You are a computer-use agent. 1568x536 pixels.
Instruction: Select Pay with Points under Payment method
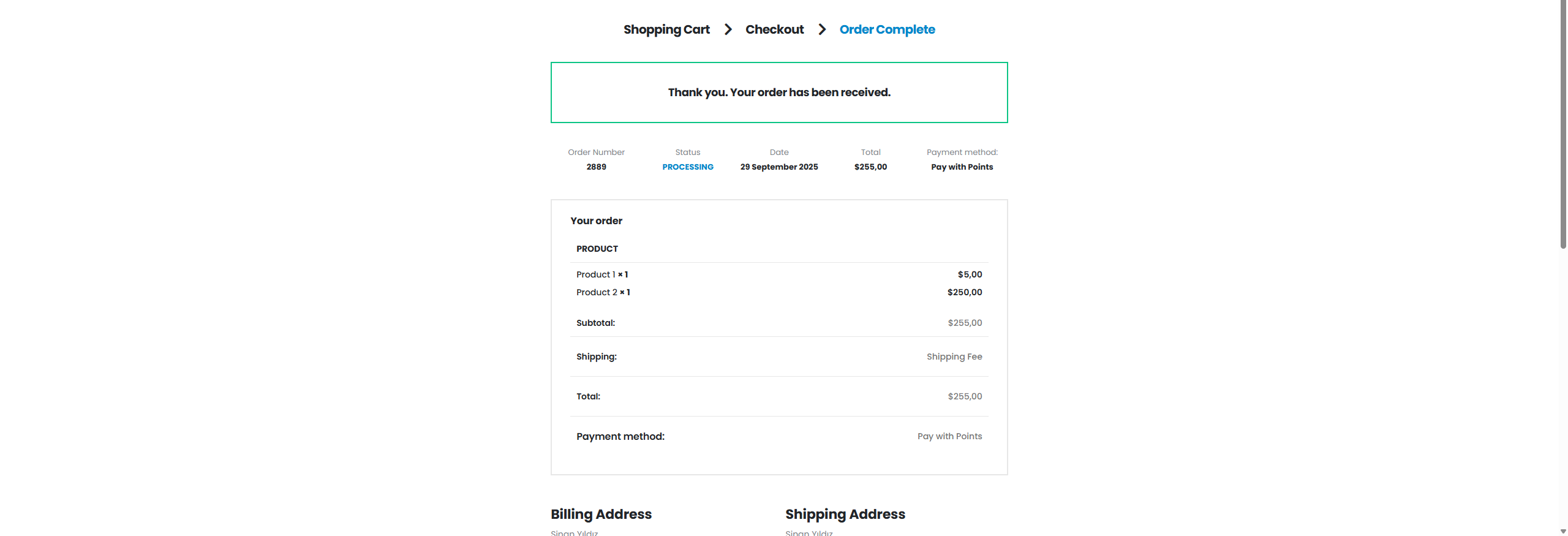(x=961, y=167)
